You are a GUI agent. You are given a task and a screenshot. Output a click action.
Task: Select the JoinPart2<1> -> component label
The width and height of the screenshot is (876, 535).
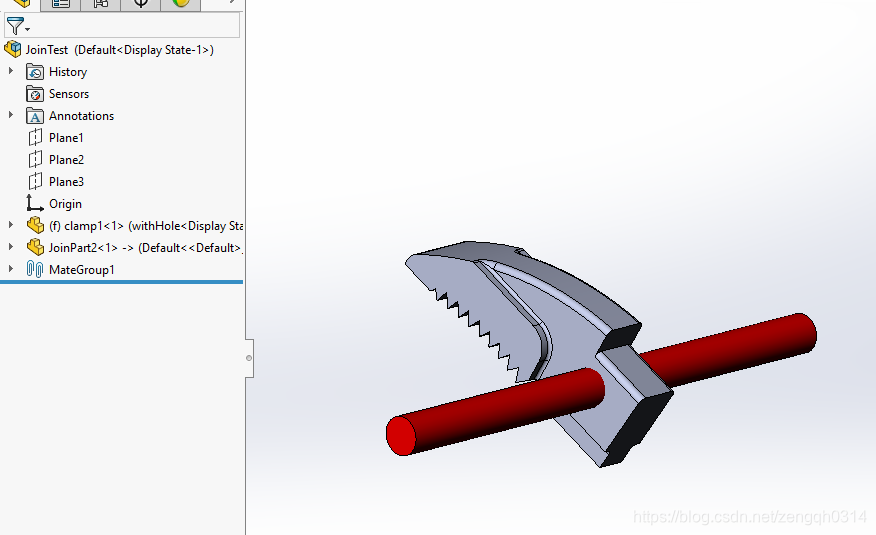pyautogui.click(x=145, y=247)
